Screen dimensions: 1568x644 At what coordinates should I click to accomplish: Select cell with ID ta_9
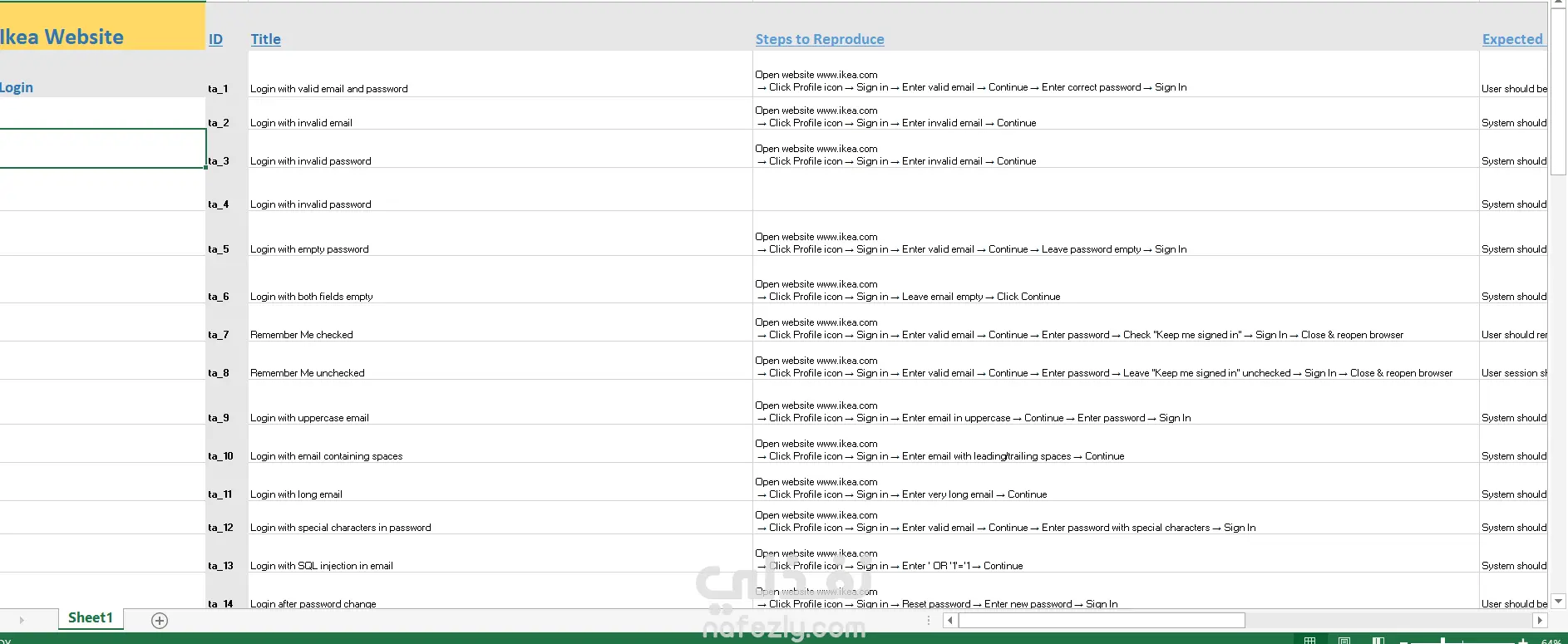[227, 402]
